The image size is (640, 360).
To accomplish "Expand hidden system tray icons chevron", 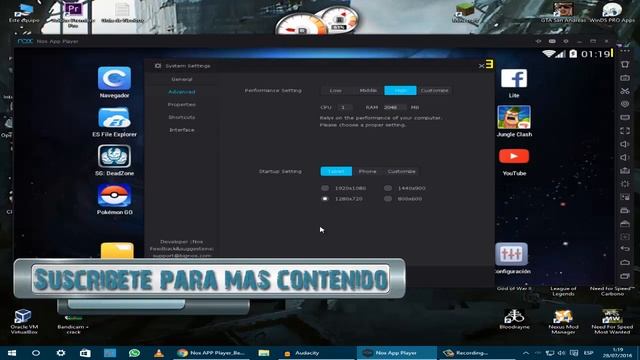I will [526, 353].
